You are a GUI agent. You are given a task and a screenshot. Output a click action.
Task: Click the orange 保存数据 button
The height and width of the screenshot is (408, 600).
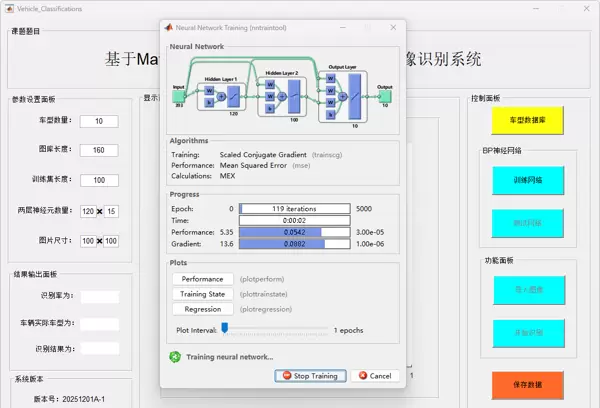(527, 384)
